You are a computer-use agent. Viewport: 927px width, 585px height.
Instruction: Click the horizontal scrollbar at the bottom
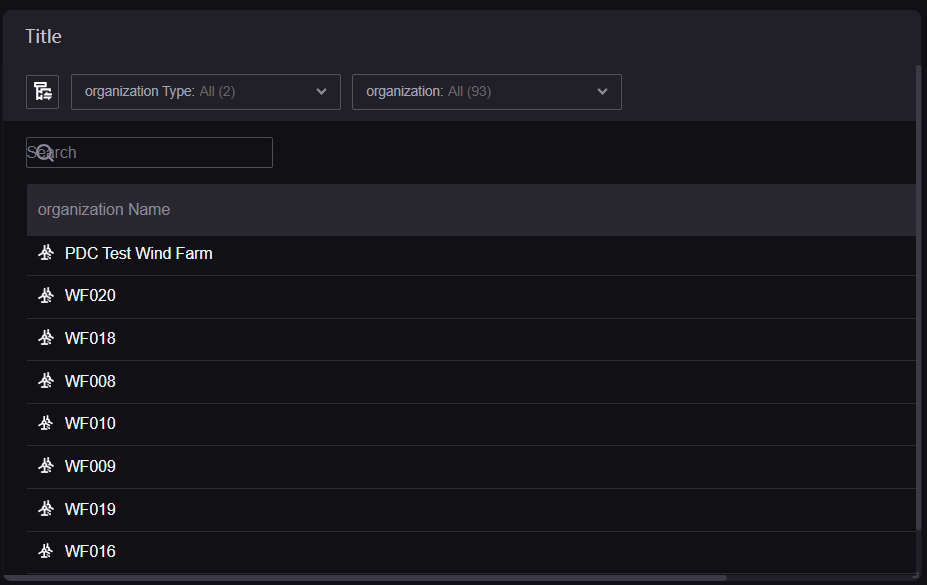coord(365,578)
